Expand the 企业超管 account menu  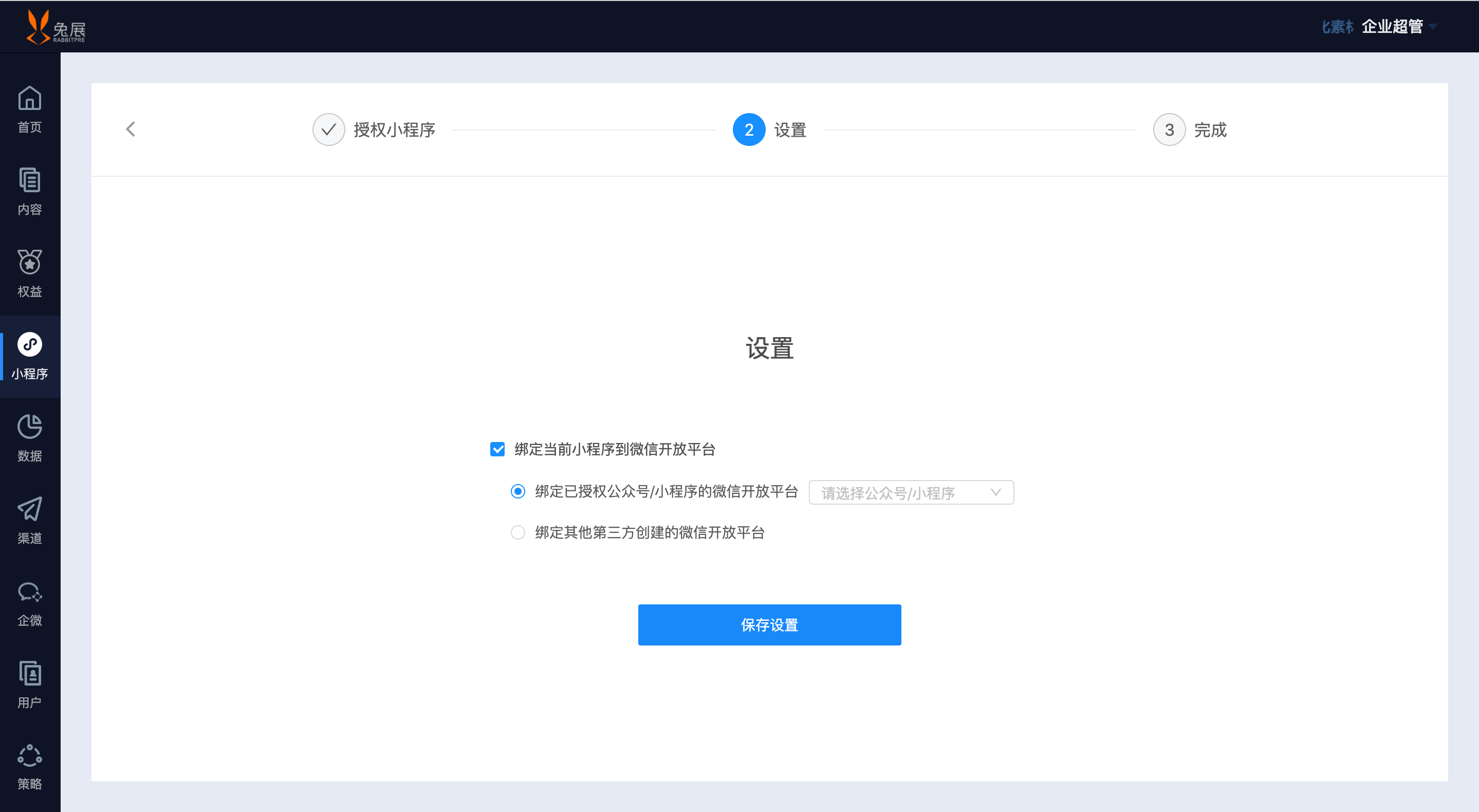click(1399, 26)
